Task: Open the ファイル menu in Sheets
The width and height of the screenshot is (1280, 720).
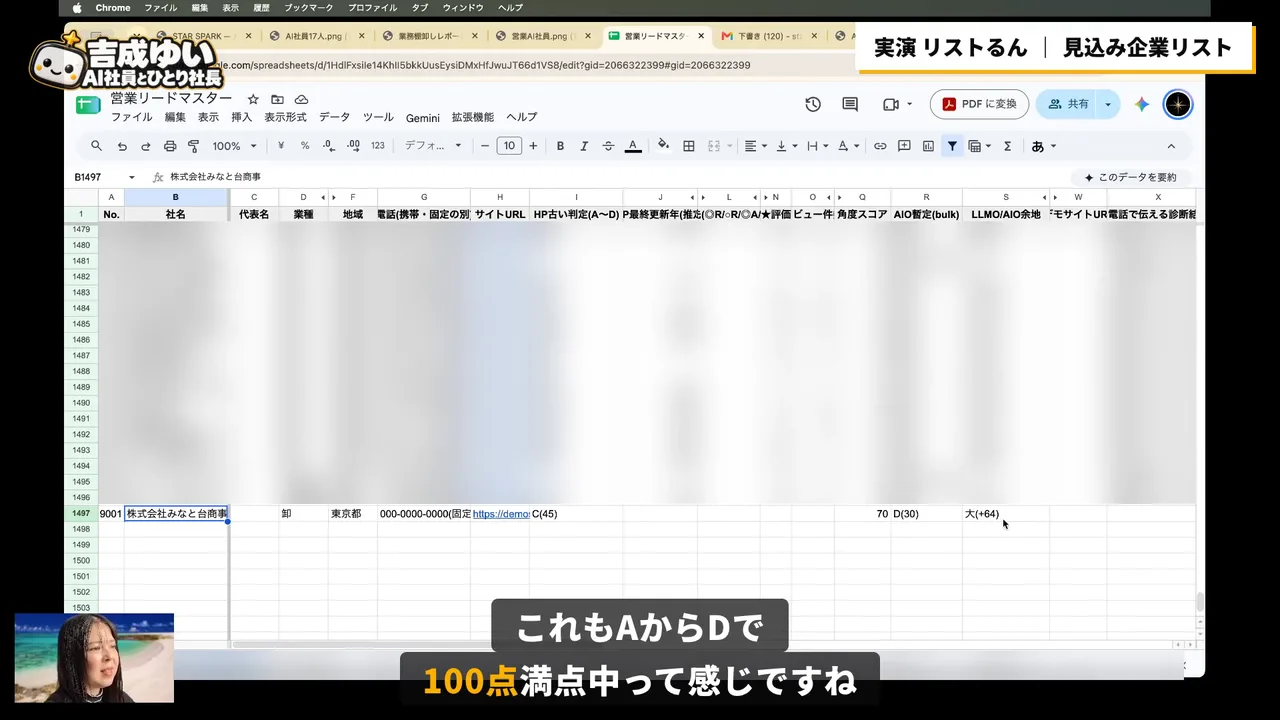Action: point(131,117)
